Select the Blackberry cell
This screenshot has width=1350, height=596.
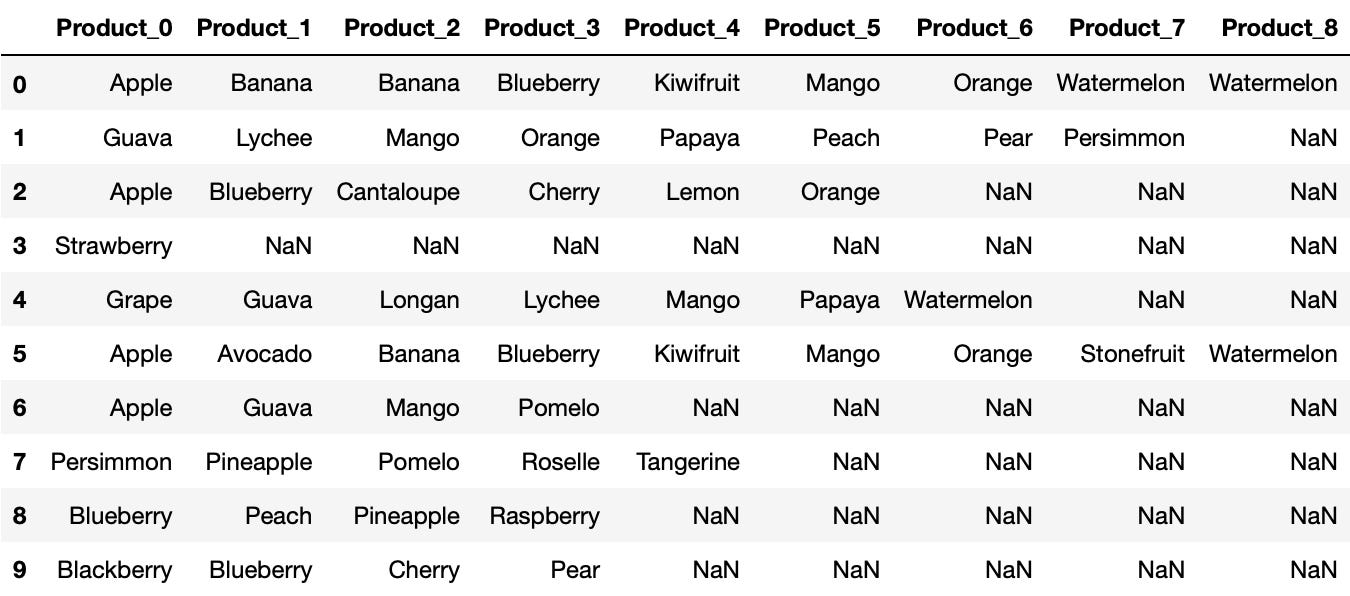114,570
